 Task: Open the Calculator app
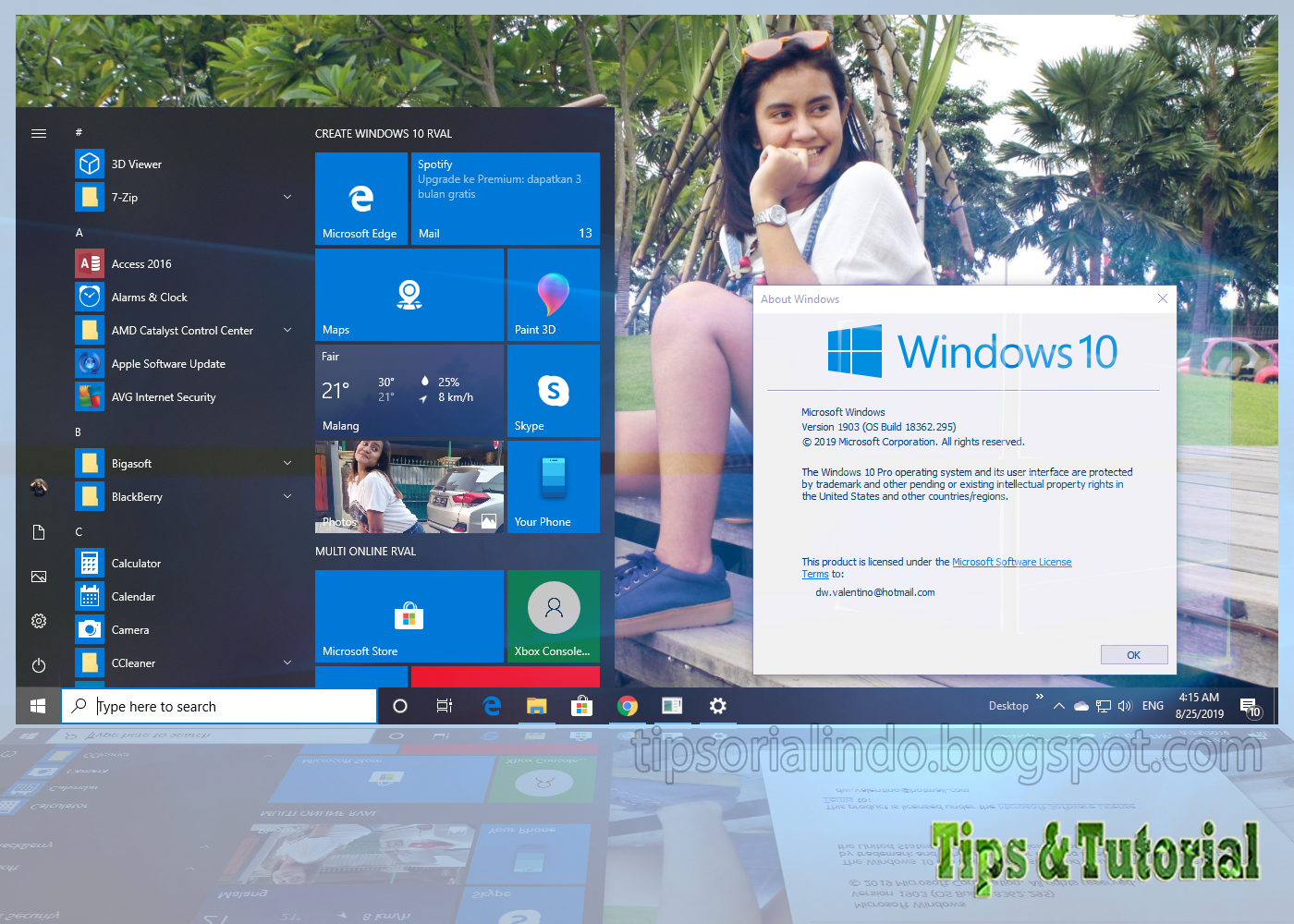[x=185, y=564]
